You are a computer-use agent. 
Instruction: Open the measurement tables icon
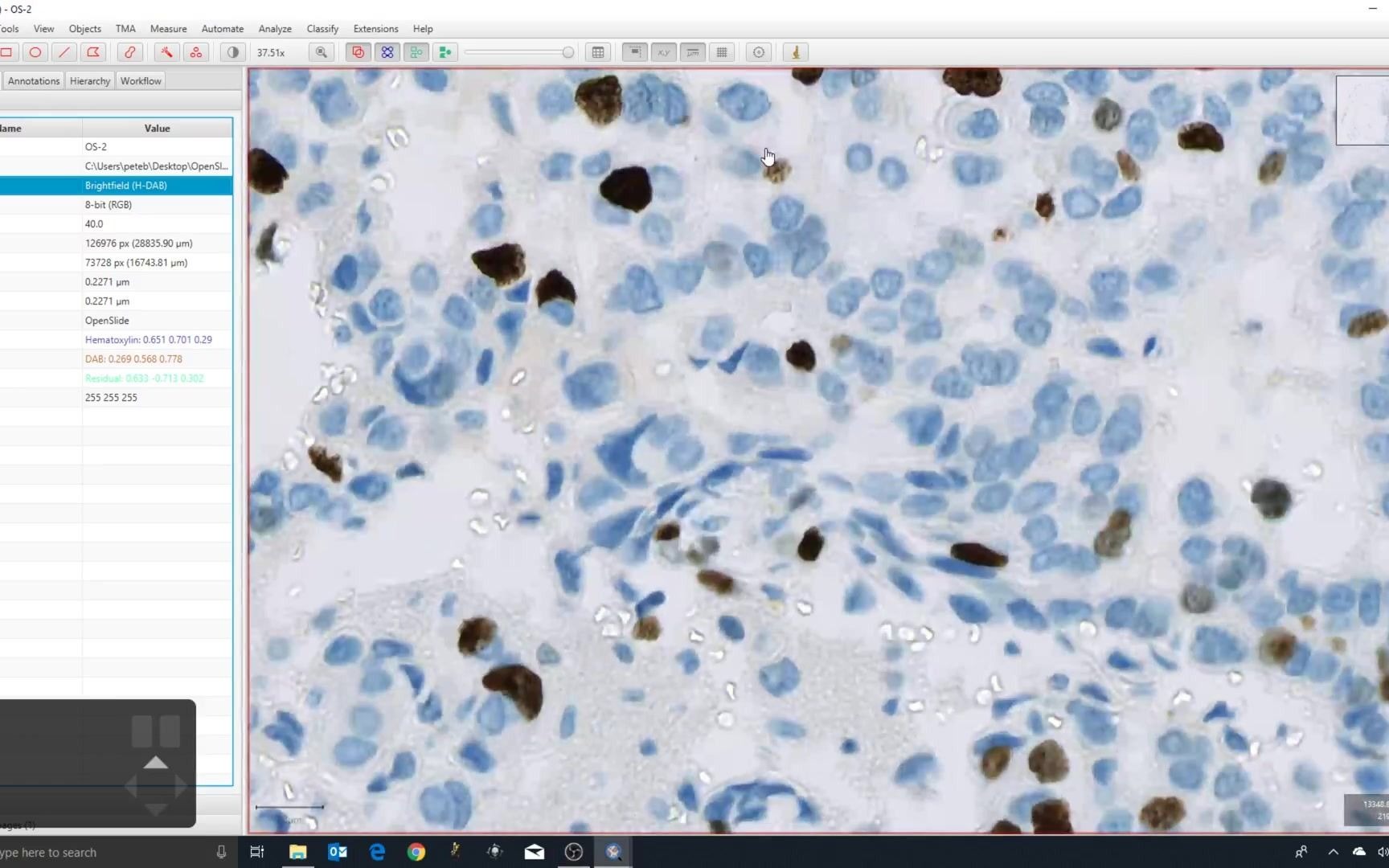click(x=599, y=52)
